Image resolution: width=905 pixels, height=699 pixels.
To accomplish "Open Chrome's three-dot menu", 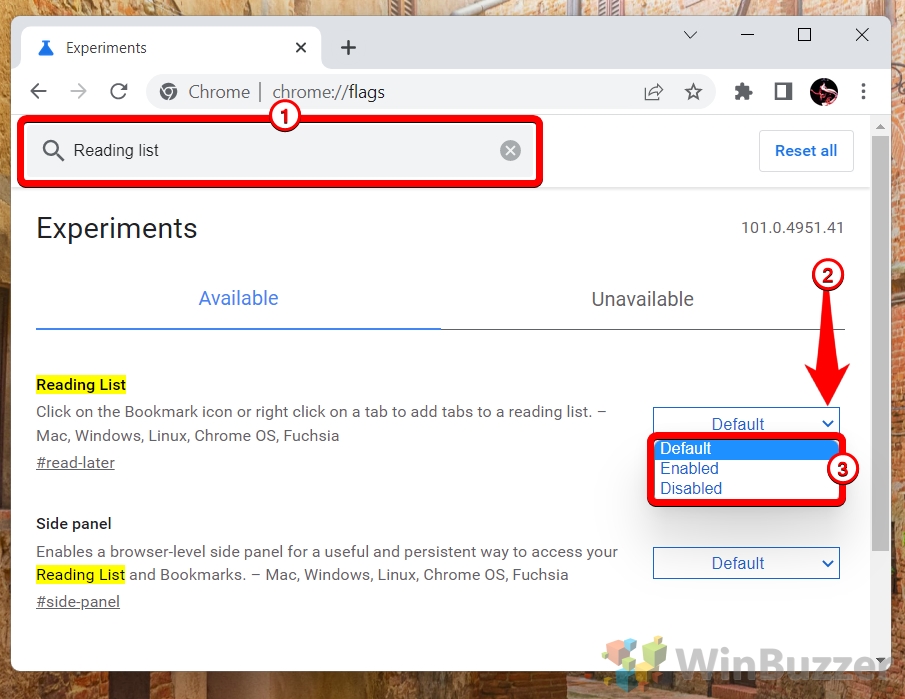I will click(863, 91).
